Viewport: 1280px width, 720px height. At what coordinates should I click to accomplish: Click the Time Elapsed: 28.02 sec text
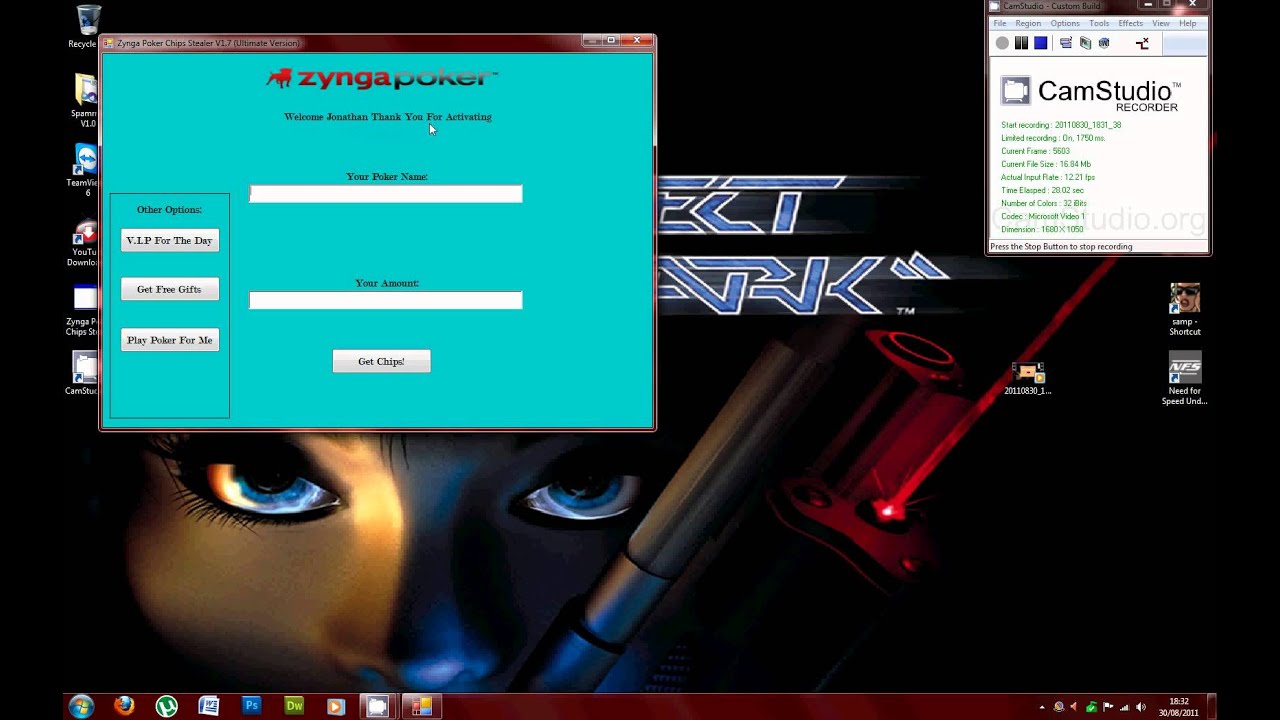(x=1042, y=190)
